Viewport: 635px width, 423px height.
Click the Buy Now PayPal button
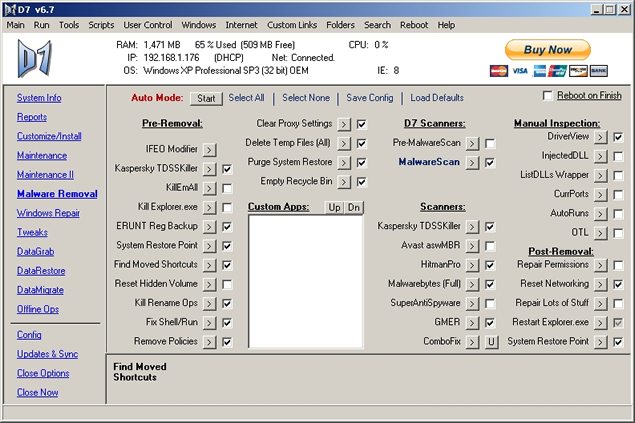click(548, 50)
